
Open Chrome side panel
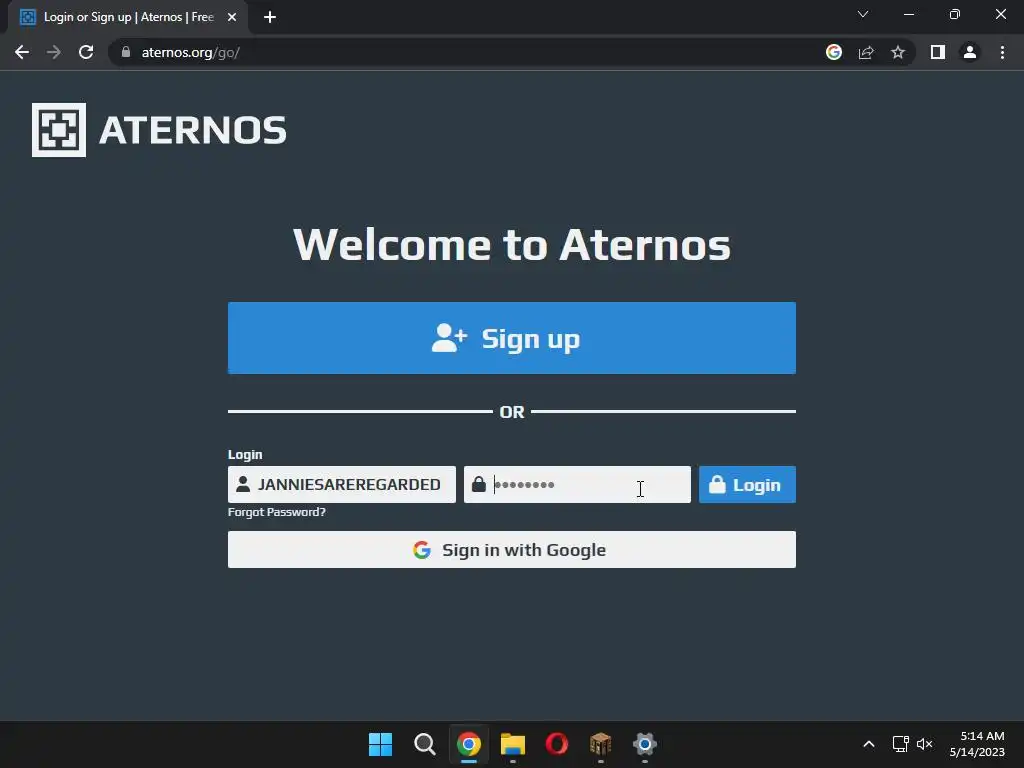coord(938,52)
